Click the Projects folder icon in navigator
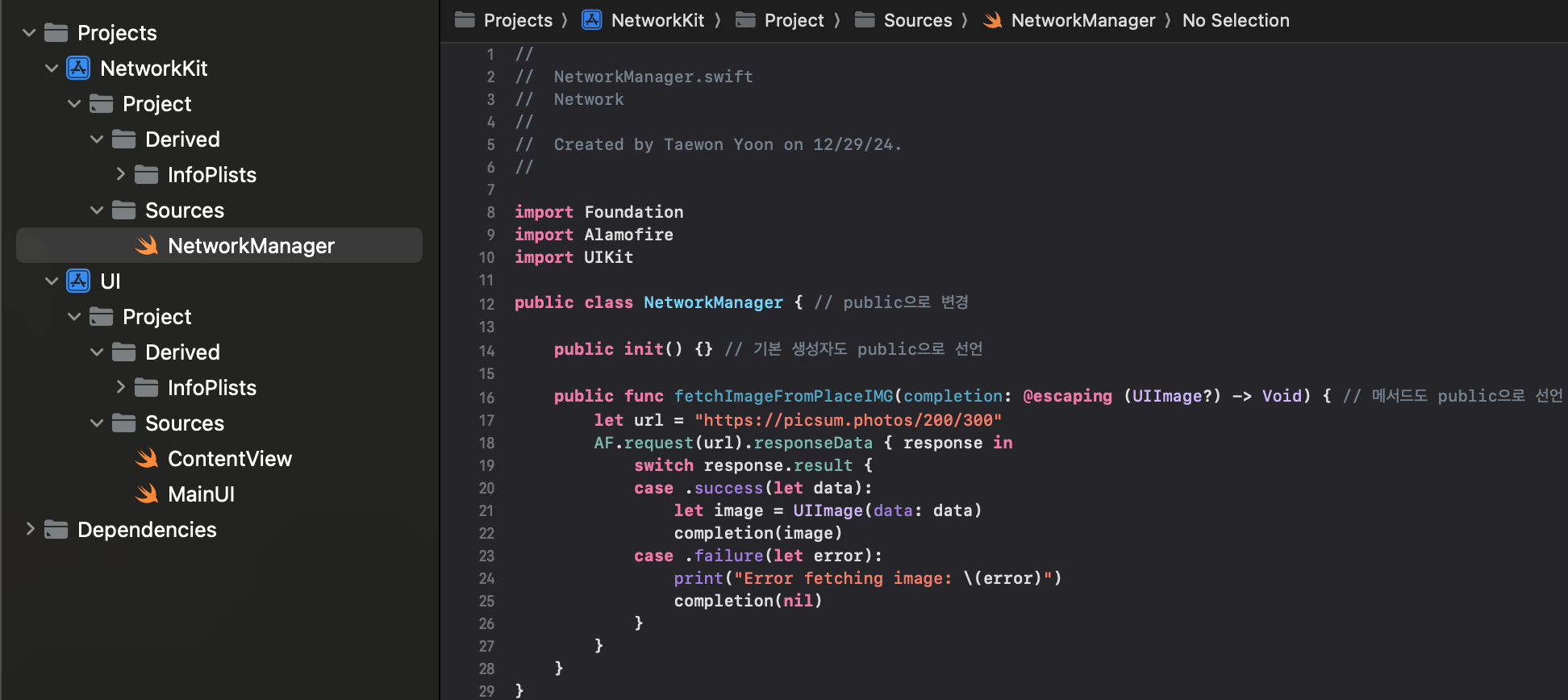The image size is (1568, 700). point(56,33)
